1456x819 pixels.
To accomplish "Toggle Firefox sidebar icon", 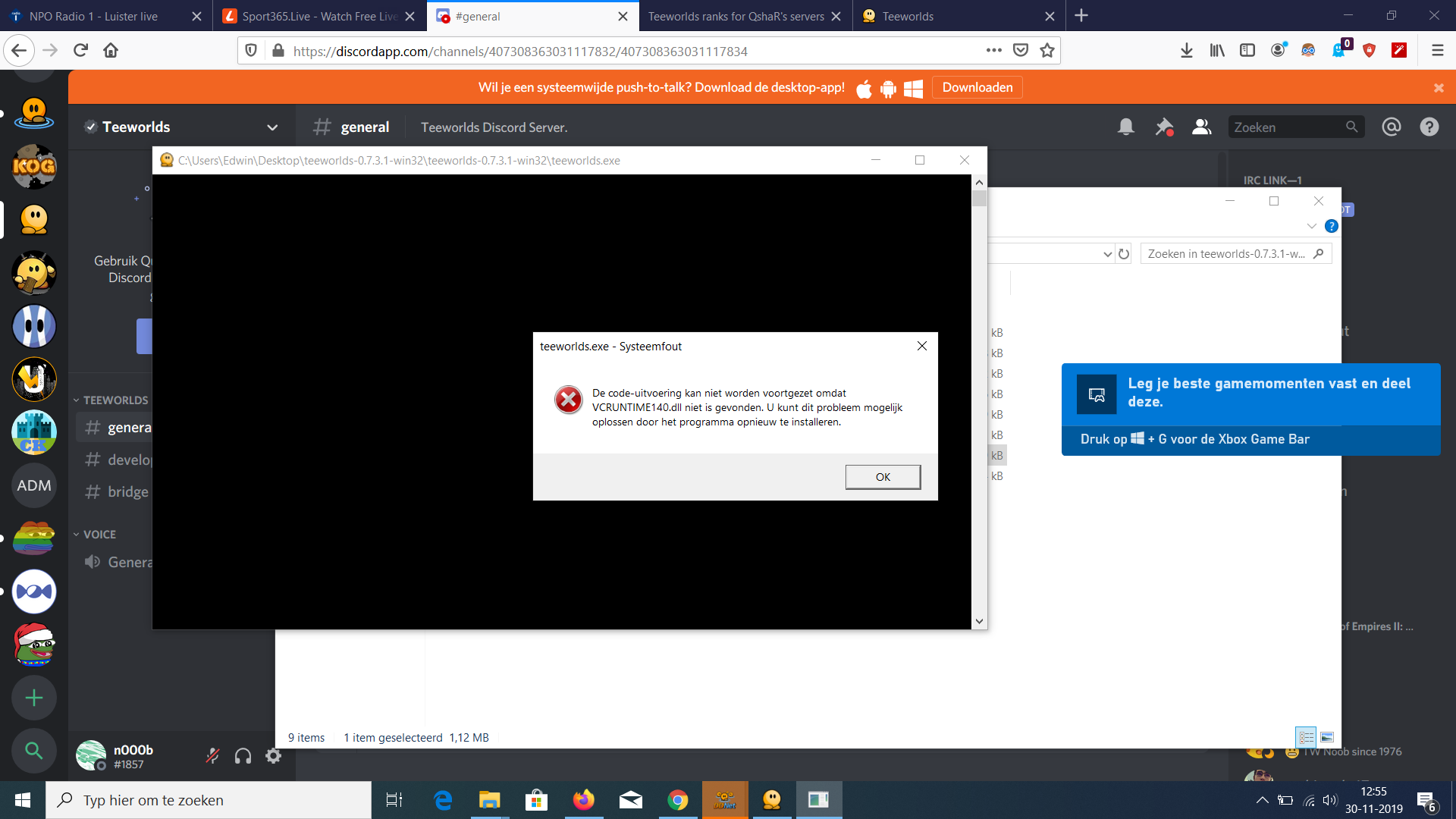I will [1247, 51].
